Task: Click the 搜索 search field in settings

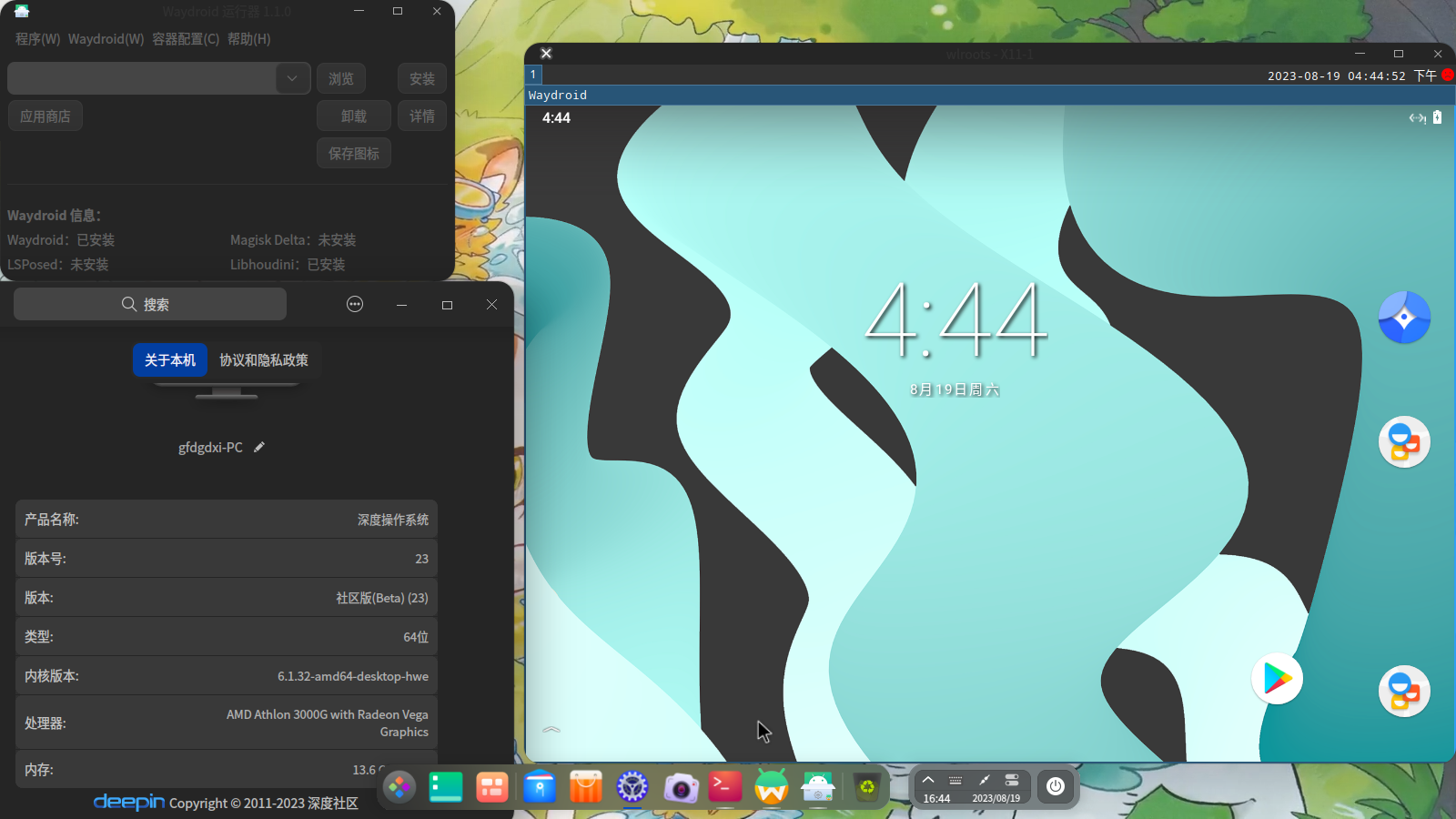Action: [150, 304]
